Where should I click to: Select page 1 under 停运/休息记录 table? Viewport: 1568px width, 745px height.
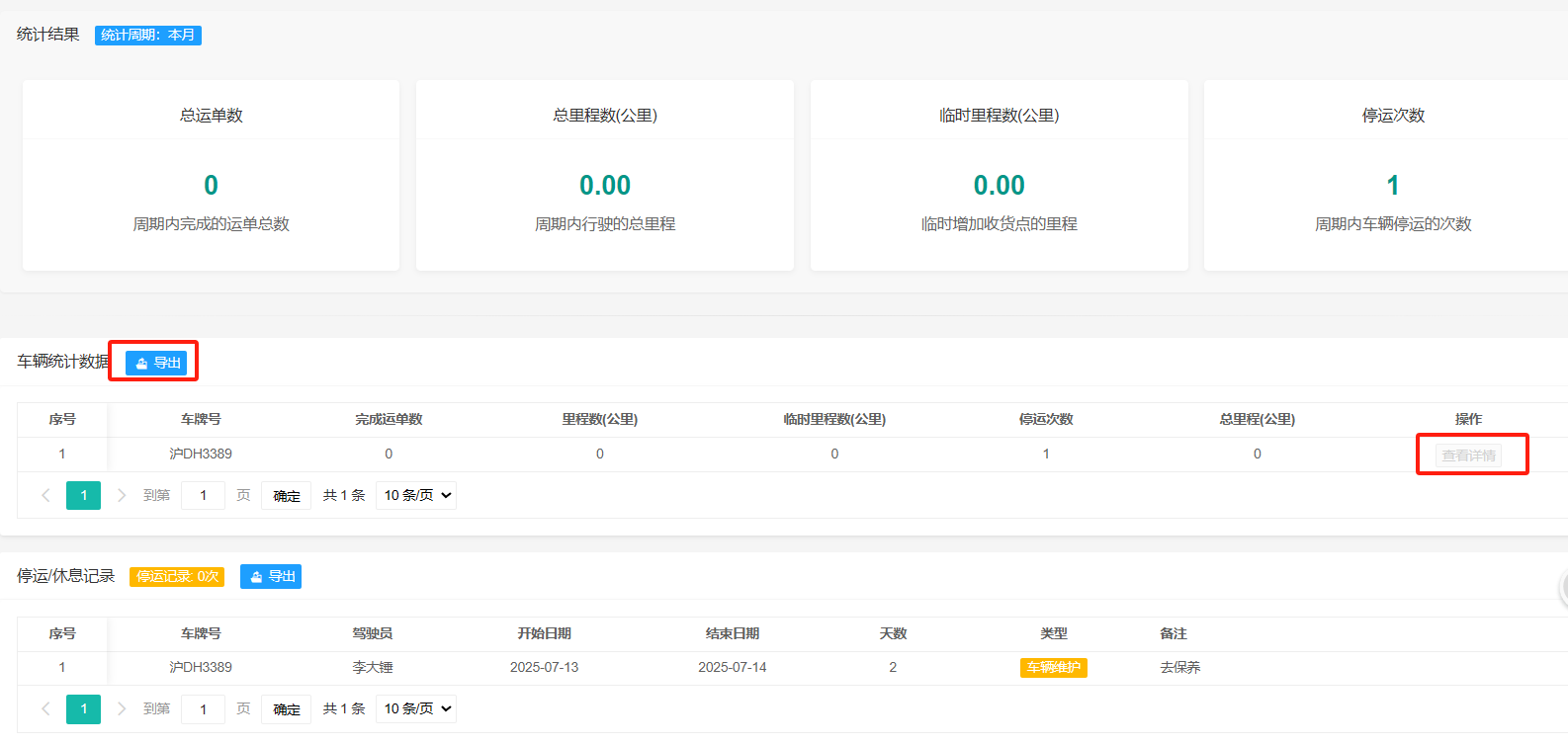point(83,708)
